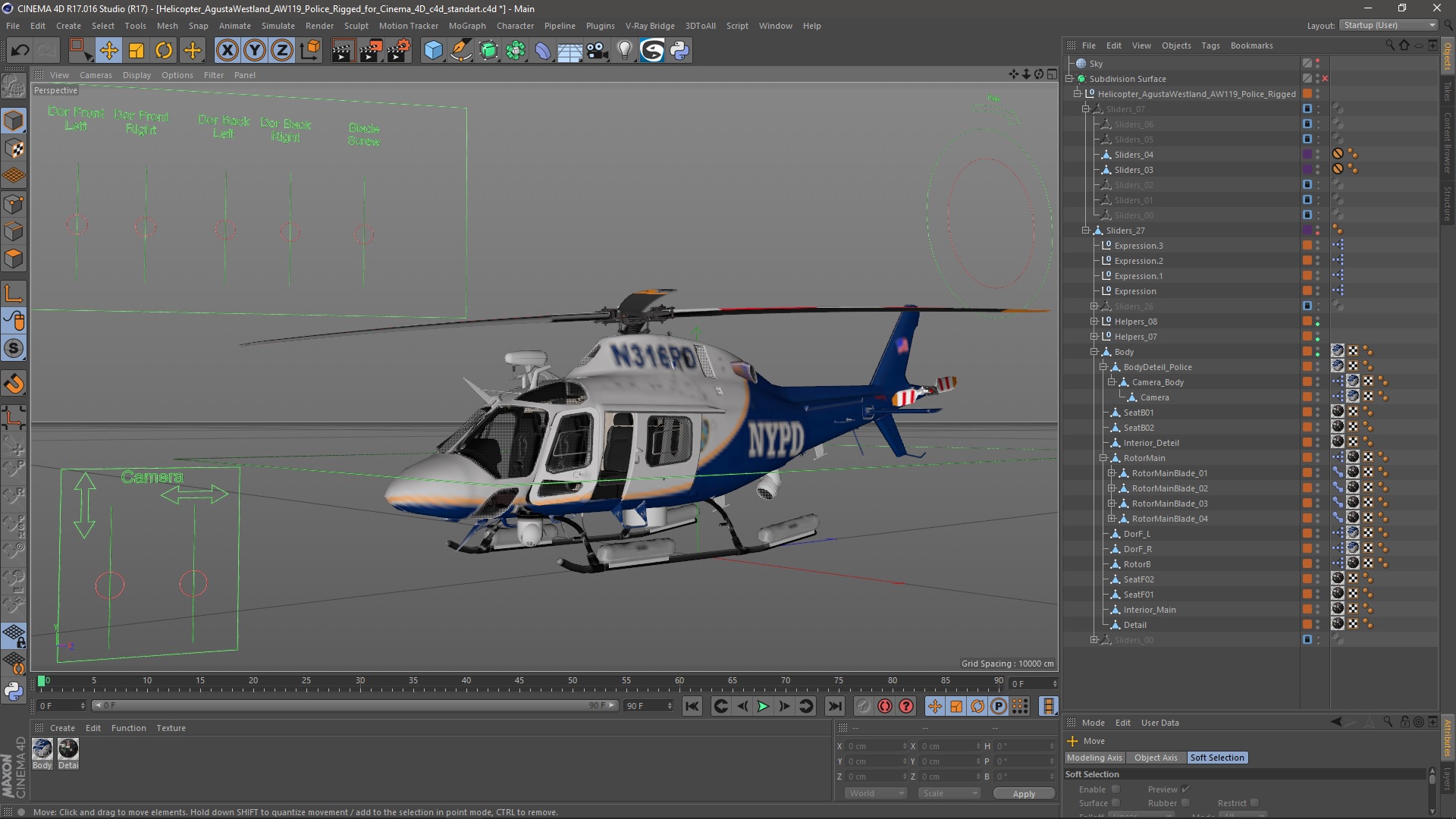The image size is (1456, 819).
Task: Open the Tags menu in Object Manager
Action: pyautogui.click(x=1210, y=45)
